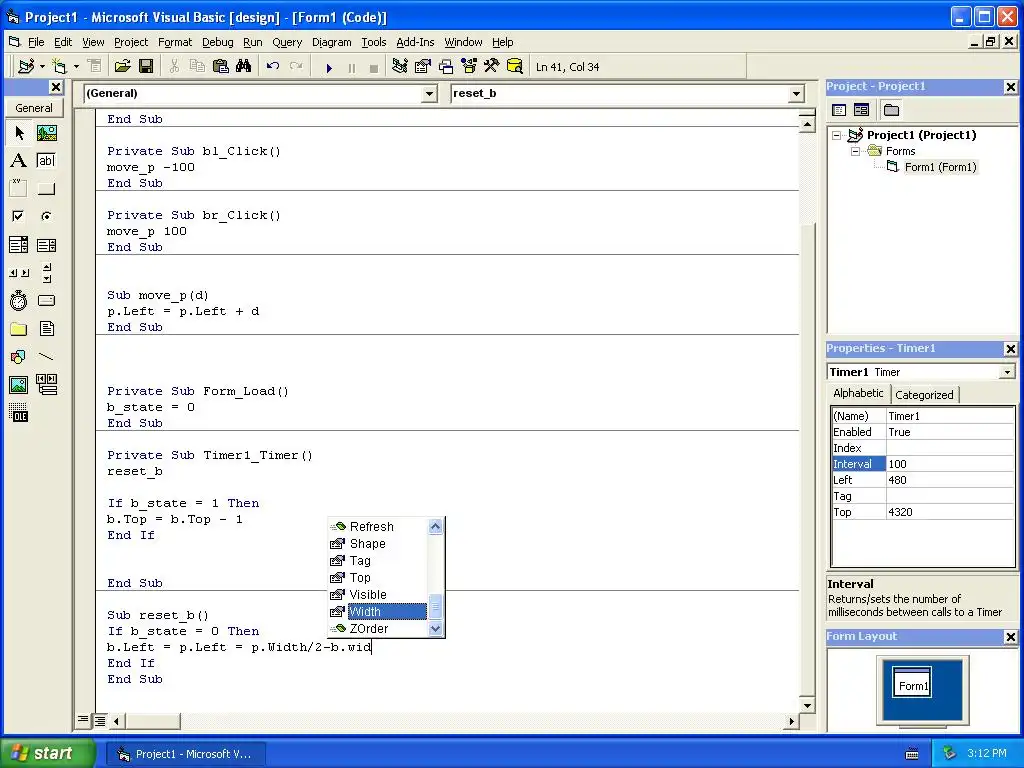This screenshot has width=1024, height=768.
Task: Select the CommandButton control tool
Action: pos(47,189)
